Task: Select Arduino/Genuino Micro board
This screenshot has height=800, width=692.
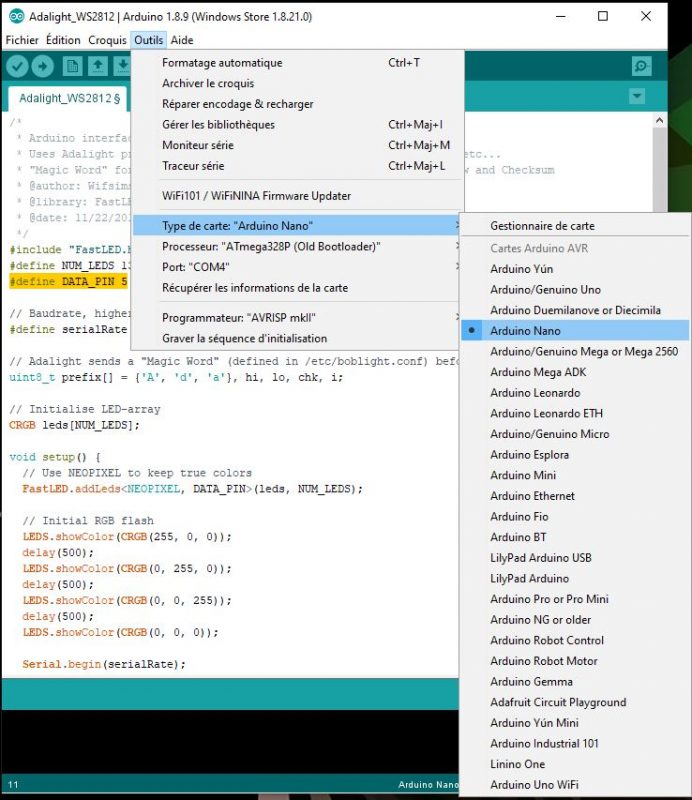Action: point(575,434)
